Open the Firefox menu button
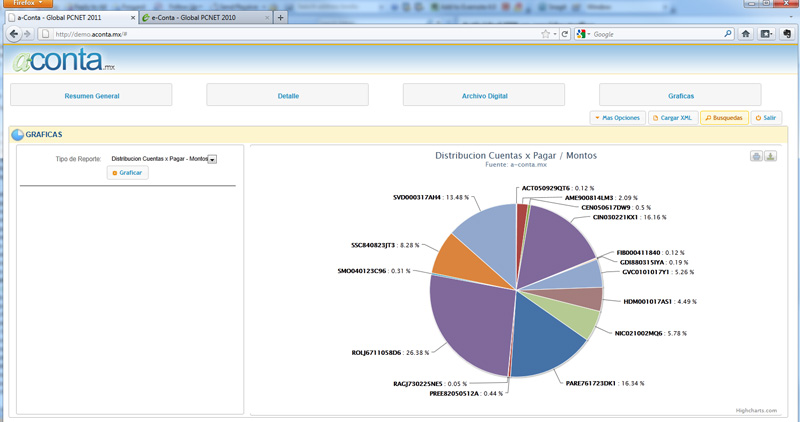Screen dimensions: 800x422 [x=28, y=3]
